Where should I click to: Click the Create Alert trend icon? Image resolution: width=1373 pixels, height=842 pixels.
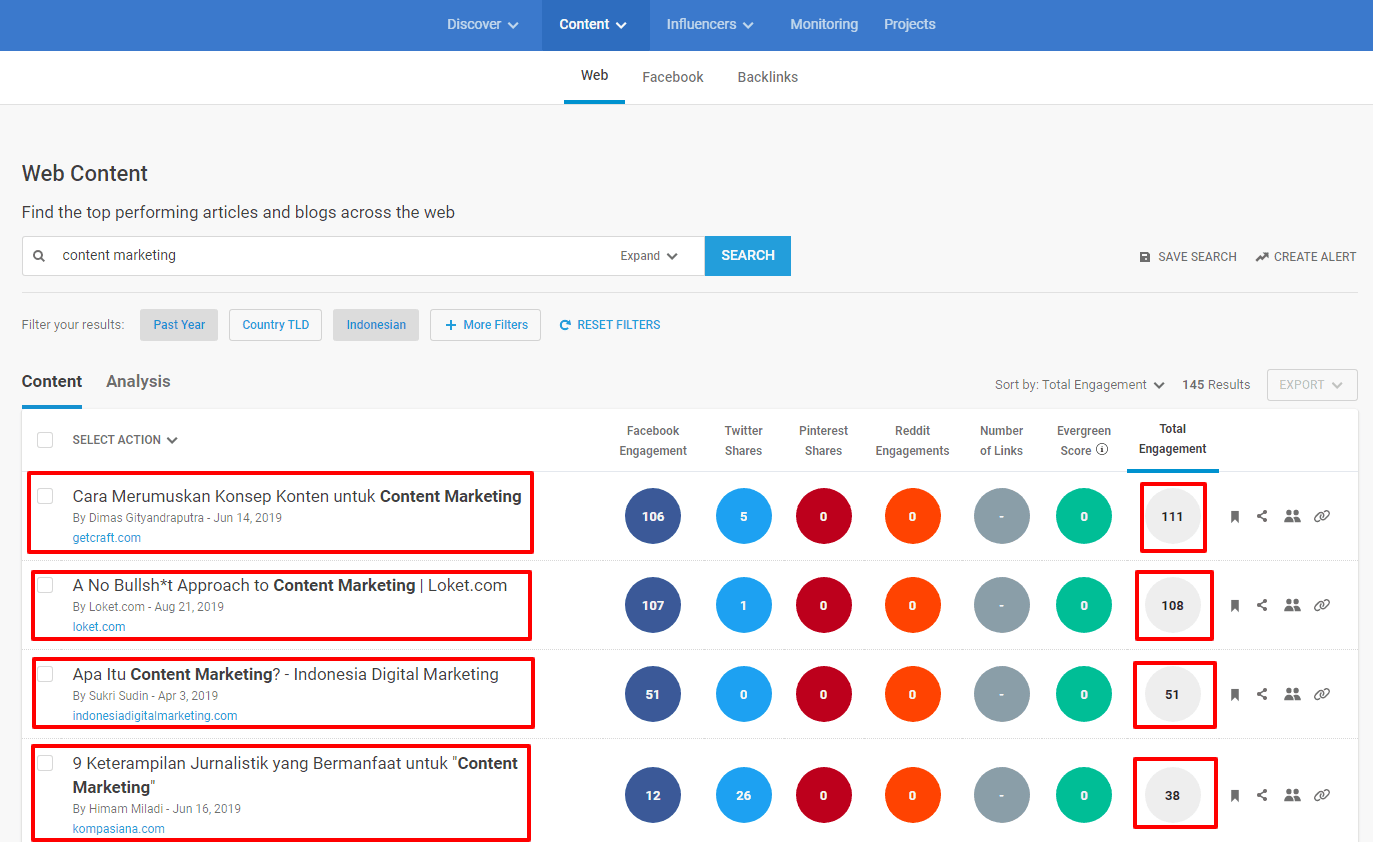click(x=1262, y=257)
